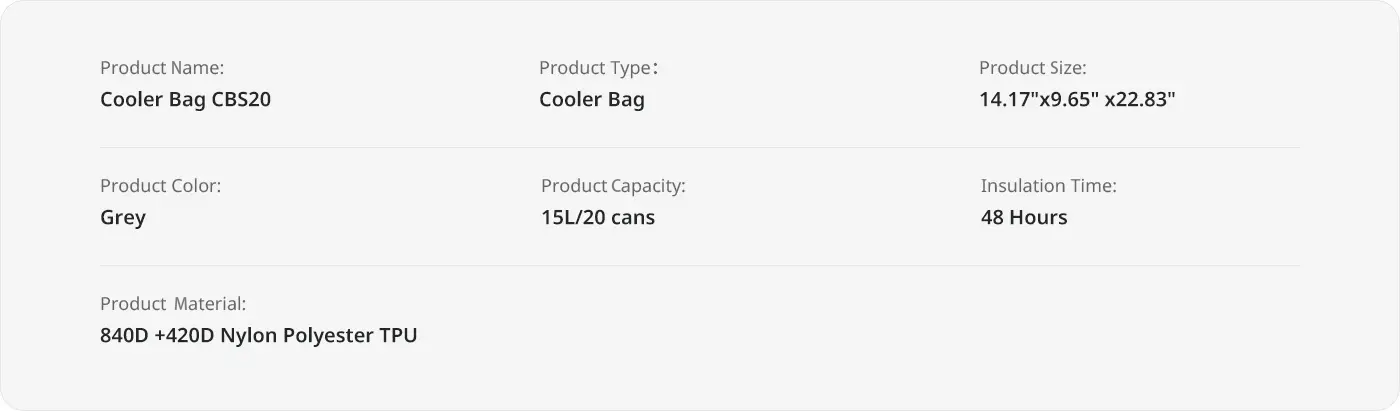Click the x22.83" part of size

click(x=1140, y=100)
